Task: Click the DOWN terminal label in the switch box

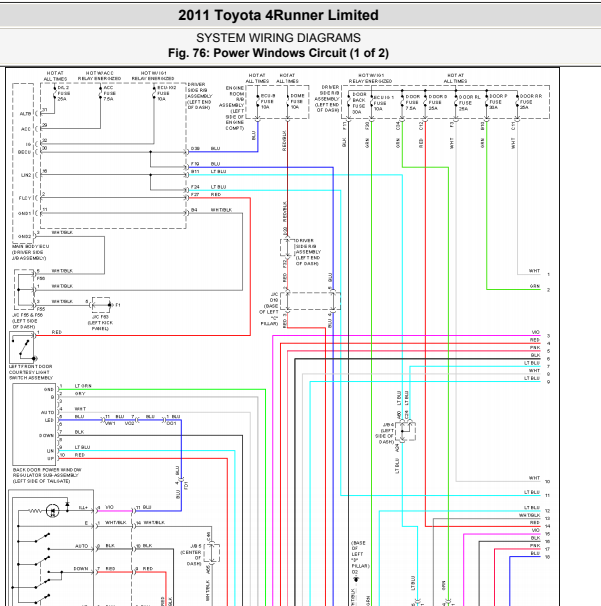Action: click(81, 569)
